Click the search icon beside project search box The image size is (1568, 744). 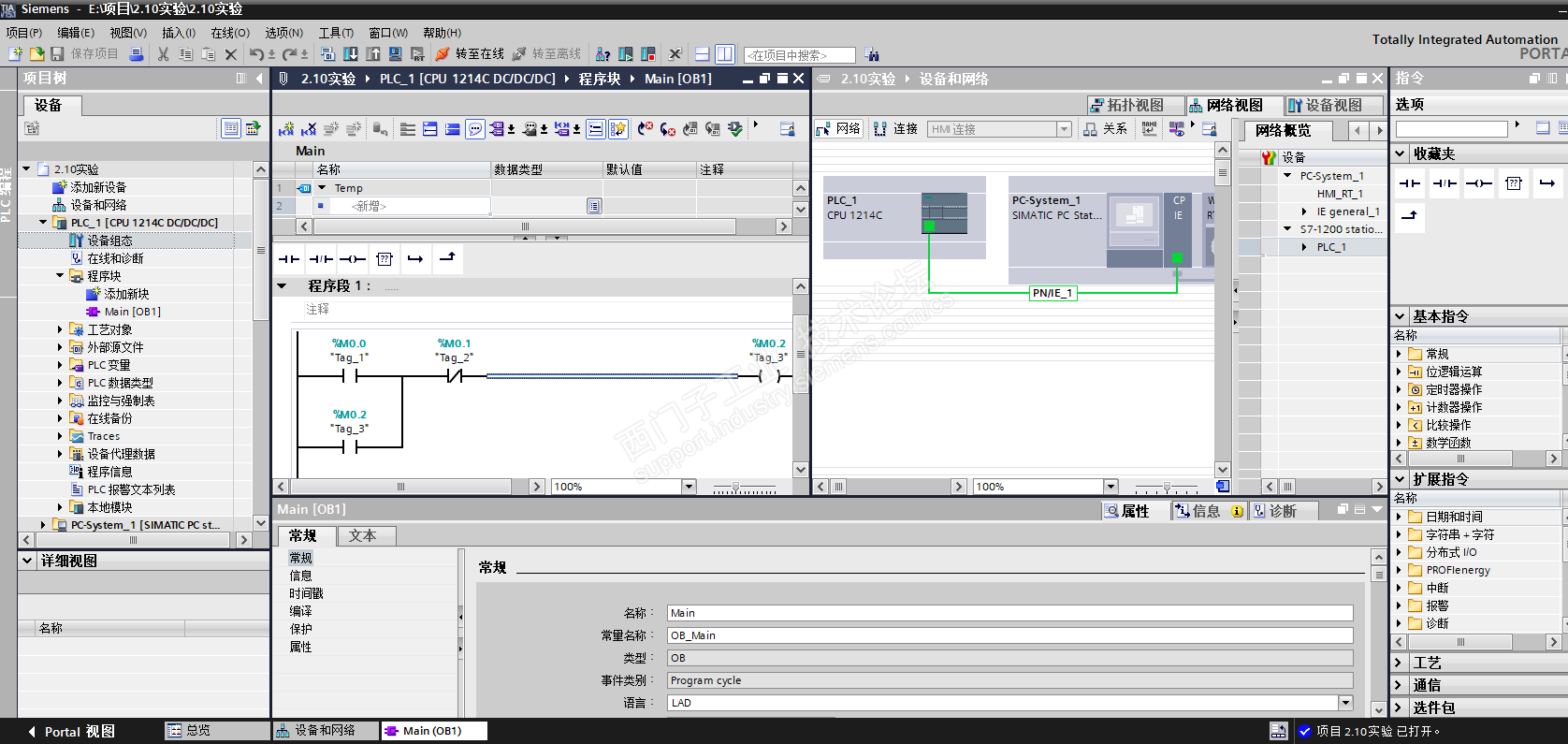872,55
